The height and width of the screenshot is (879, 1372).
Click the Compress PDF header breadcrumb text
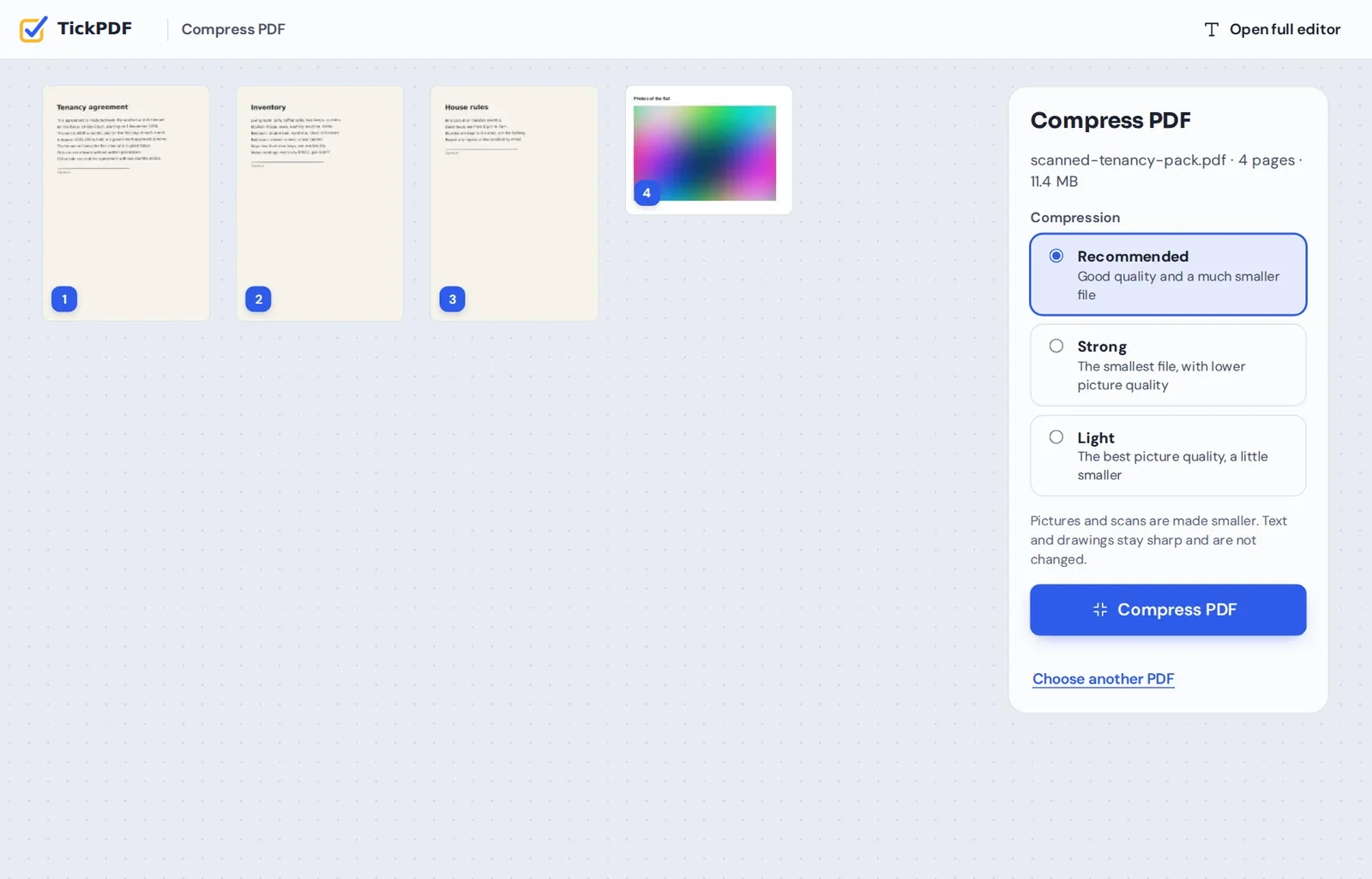tap(233, 29)
